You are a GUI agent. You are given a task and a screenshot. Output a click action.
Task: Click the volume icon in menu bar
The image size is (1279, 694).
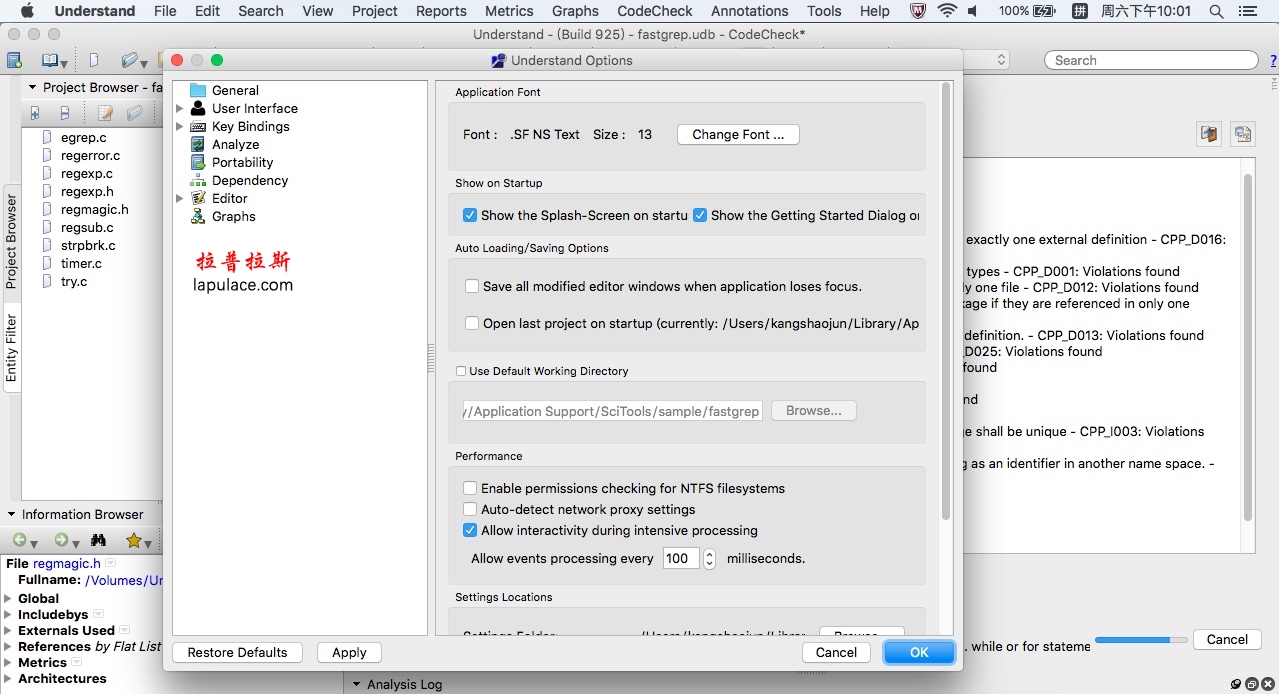click(975, 11)
